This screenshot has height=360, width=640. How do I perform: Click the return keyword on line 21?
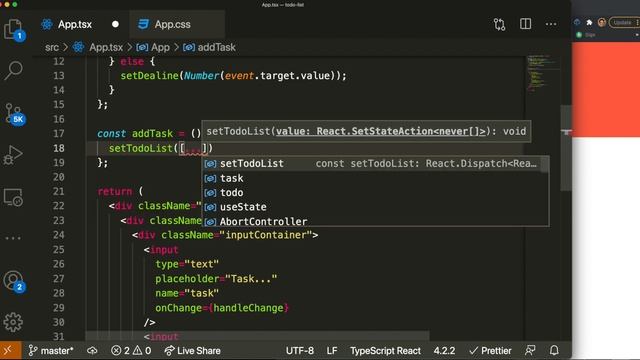pyautogui.click(x=115, y=191)
